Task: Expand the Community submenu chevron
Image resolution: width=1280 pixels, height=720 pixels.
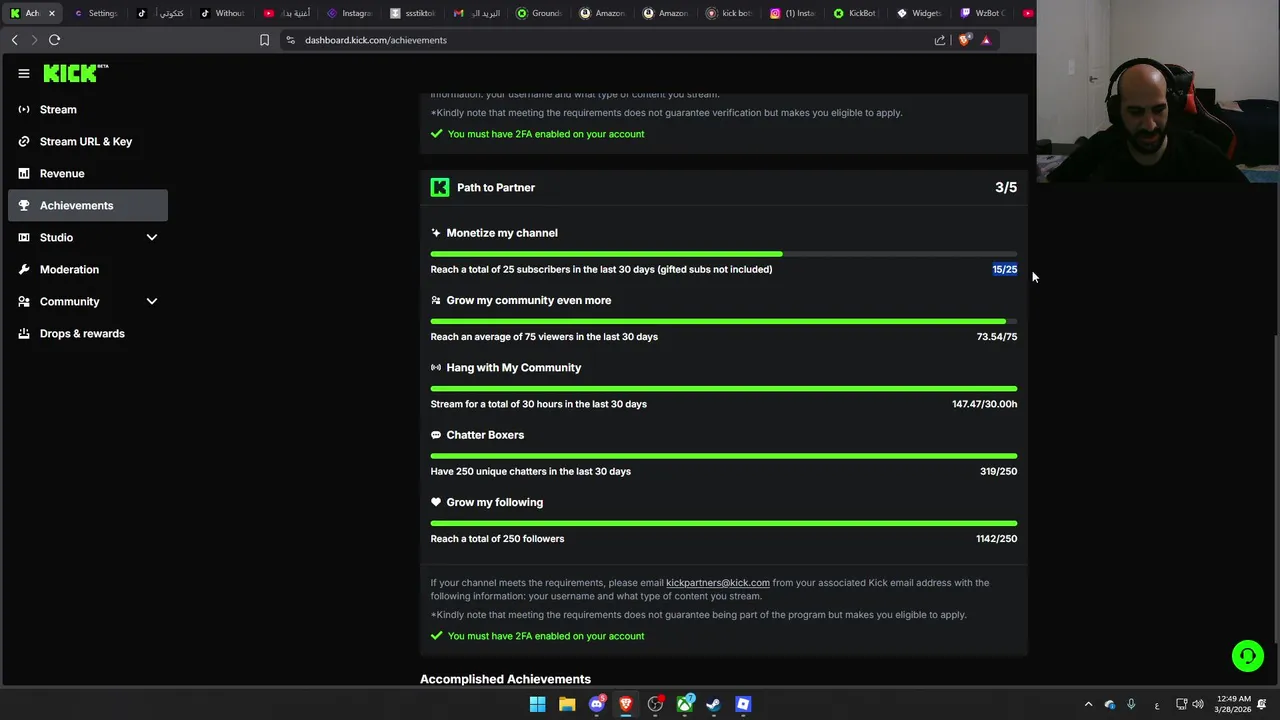Action: point(152,301)
